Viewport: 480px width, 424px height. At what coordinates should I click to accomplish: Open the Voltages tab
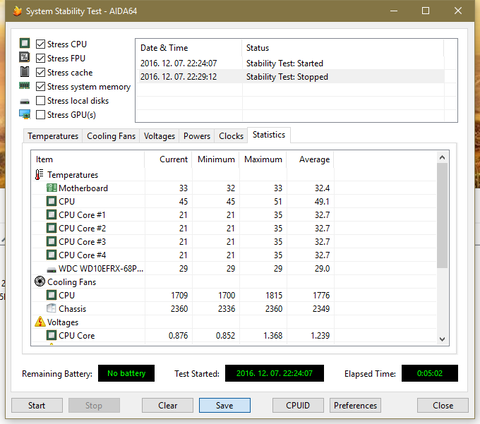[159, 136]
